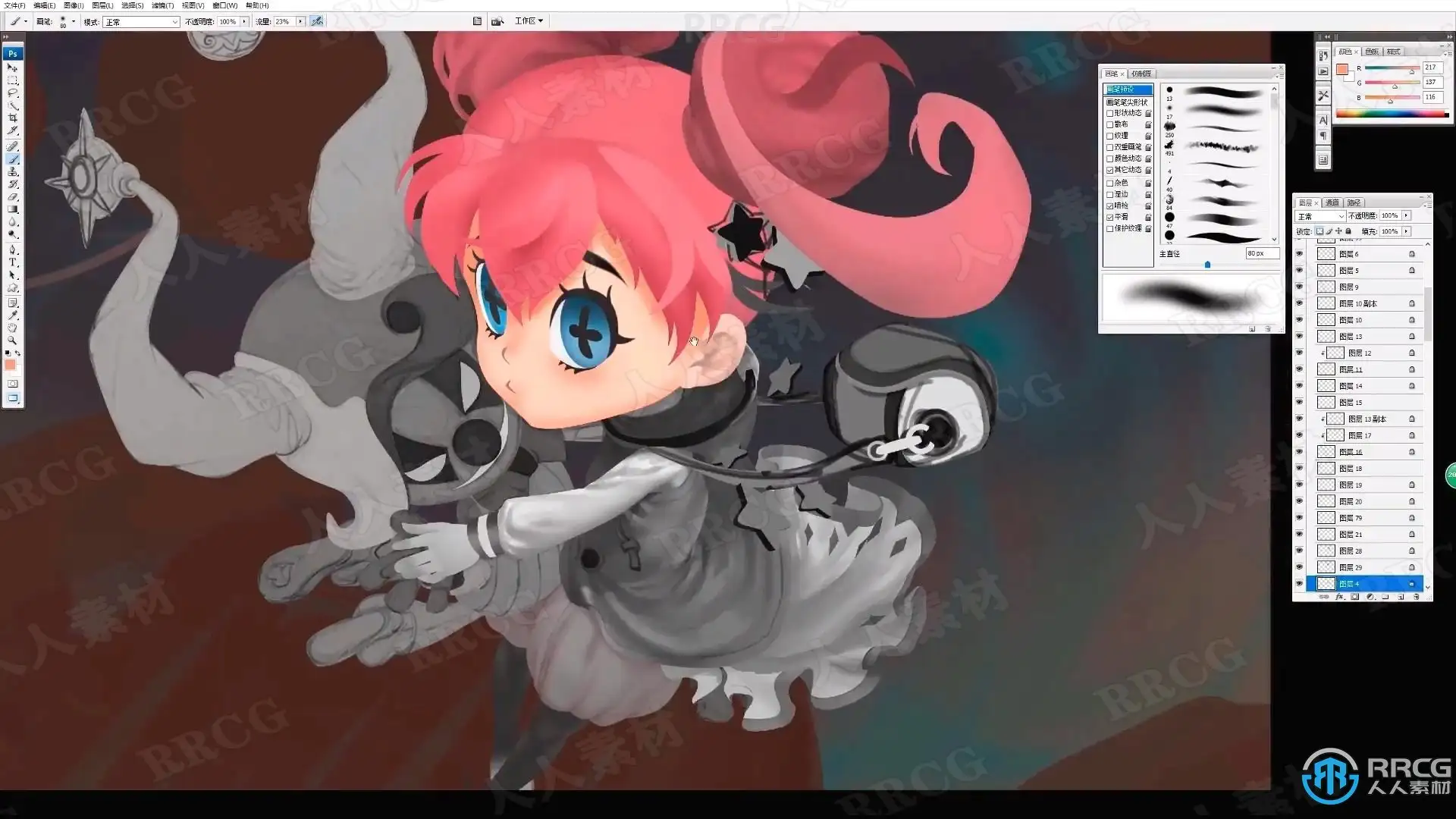Select the Lasso tool

tap(12, 93)
